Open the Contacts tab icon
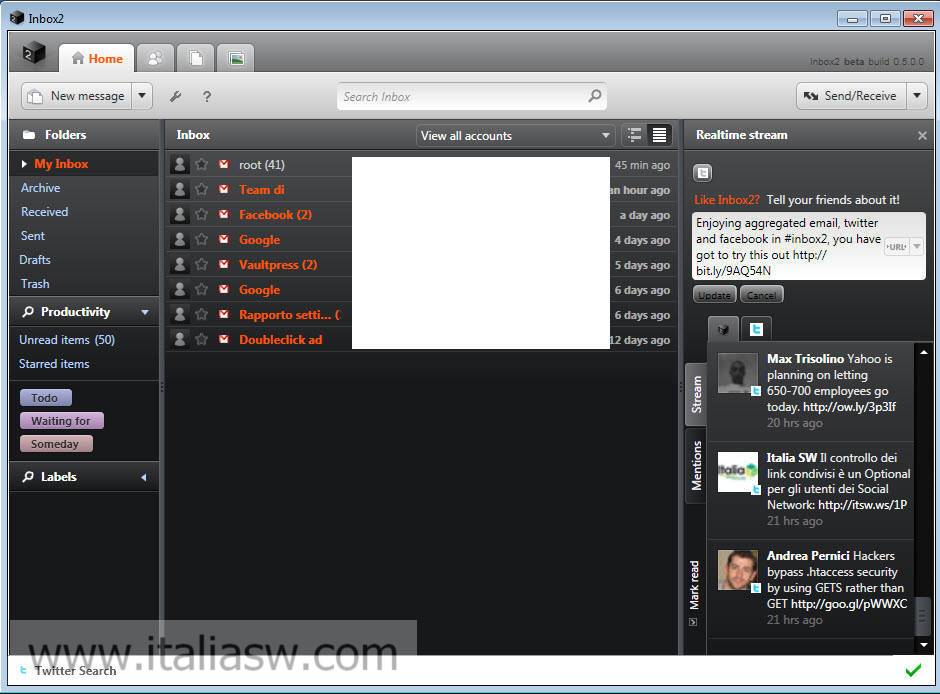 pyautogui.click(x=155, y=58)
